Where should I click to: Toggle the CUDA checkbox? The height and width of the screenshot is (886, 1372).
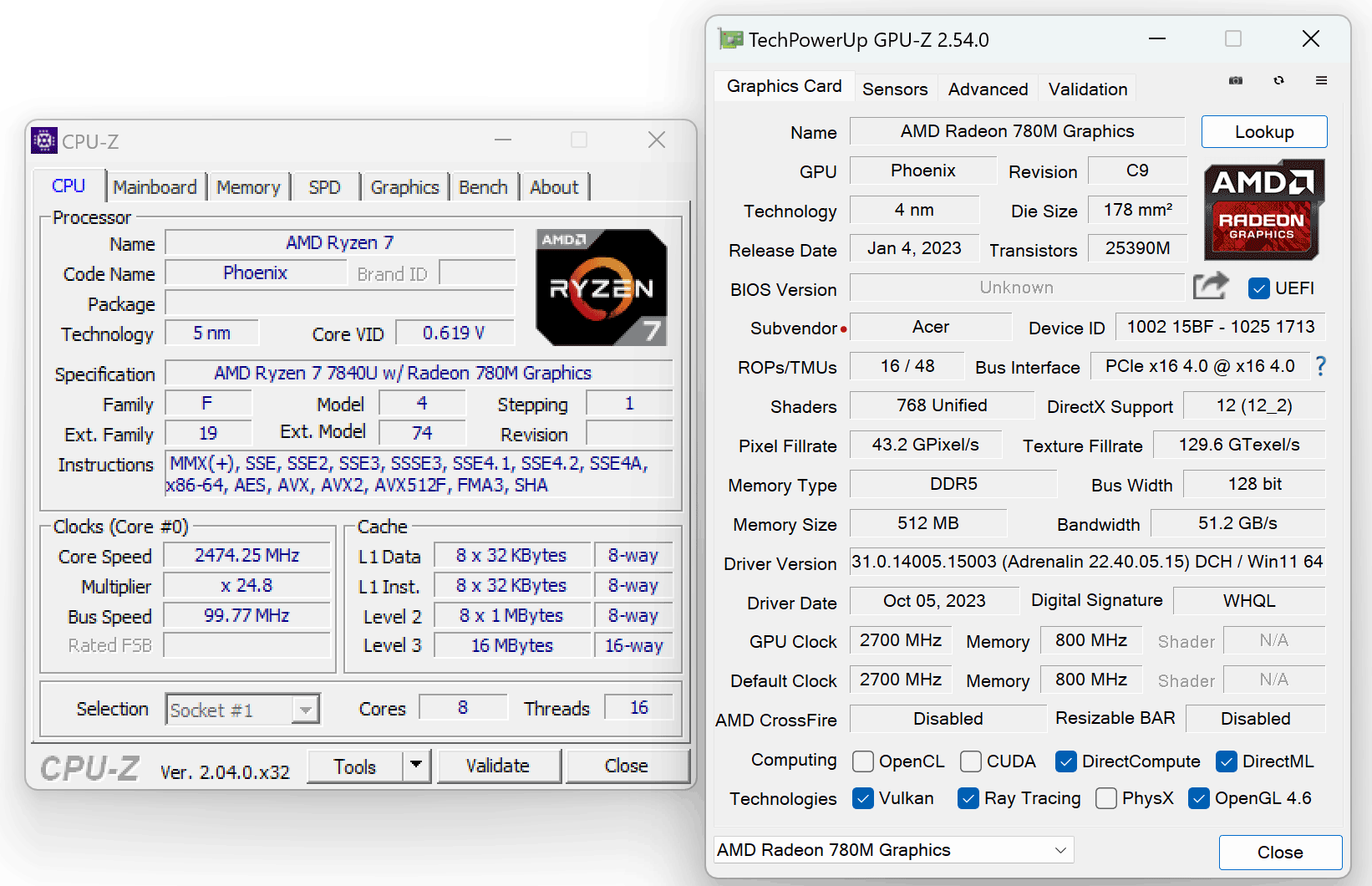pyautogui.click(x=971, y=761)
